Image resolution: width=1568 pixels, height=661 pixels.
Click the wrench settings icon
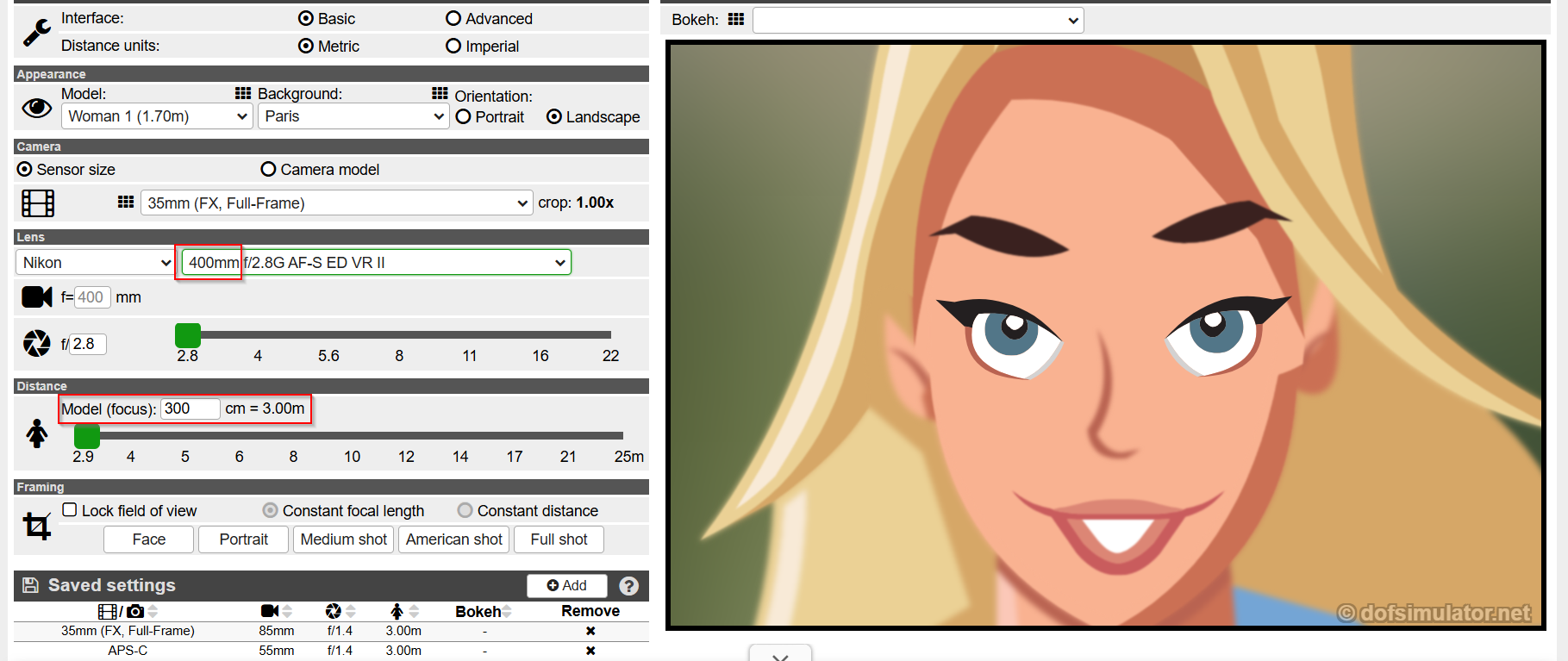pyautogui.click(x=36, y=32)
